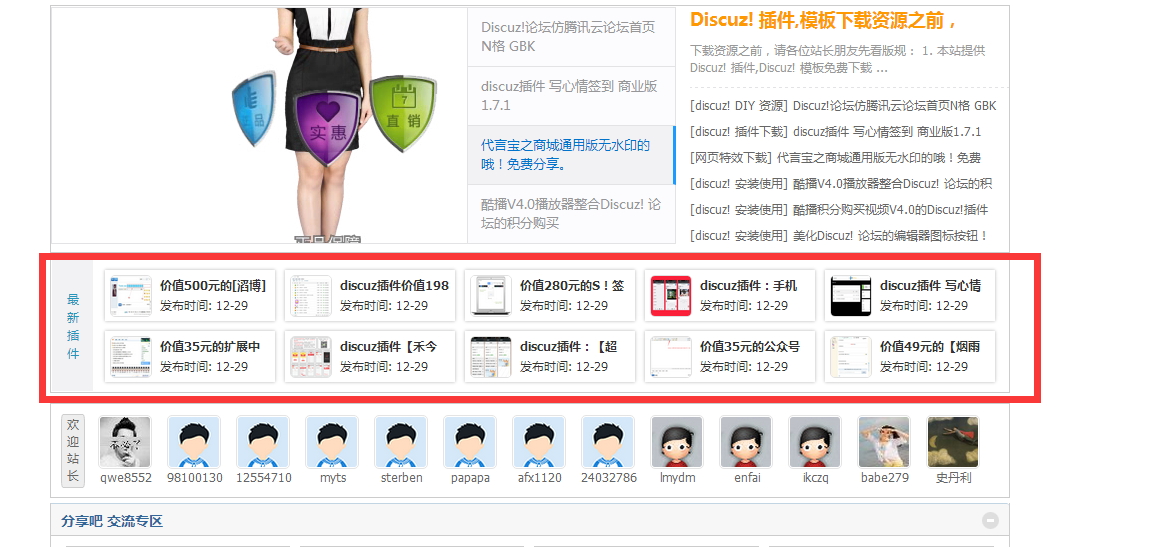
Task: Collapse the 分享吧 交流专区 section
Action: (990, 521)
